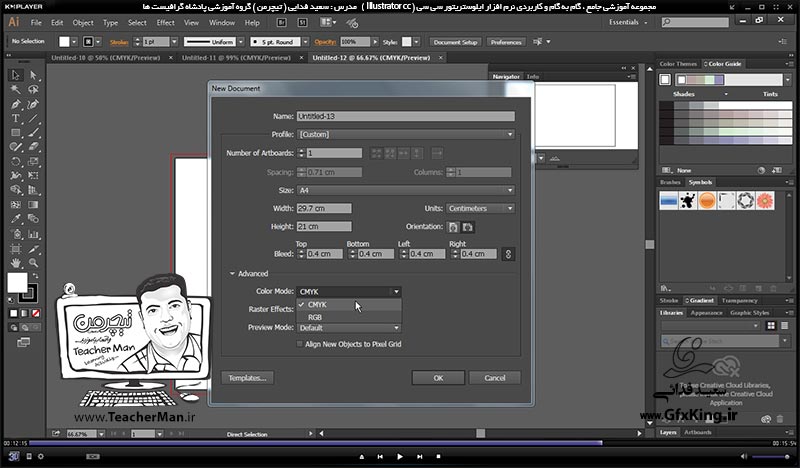Choose portrait orientation icon
This screenshot has height=468, width=800.
coord(453,227)
